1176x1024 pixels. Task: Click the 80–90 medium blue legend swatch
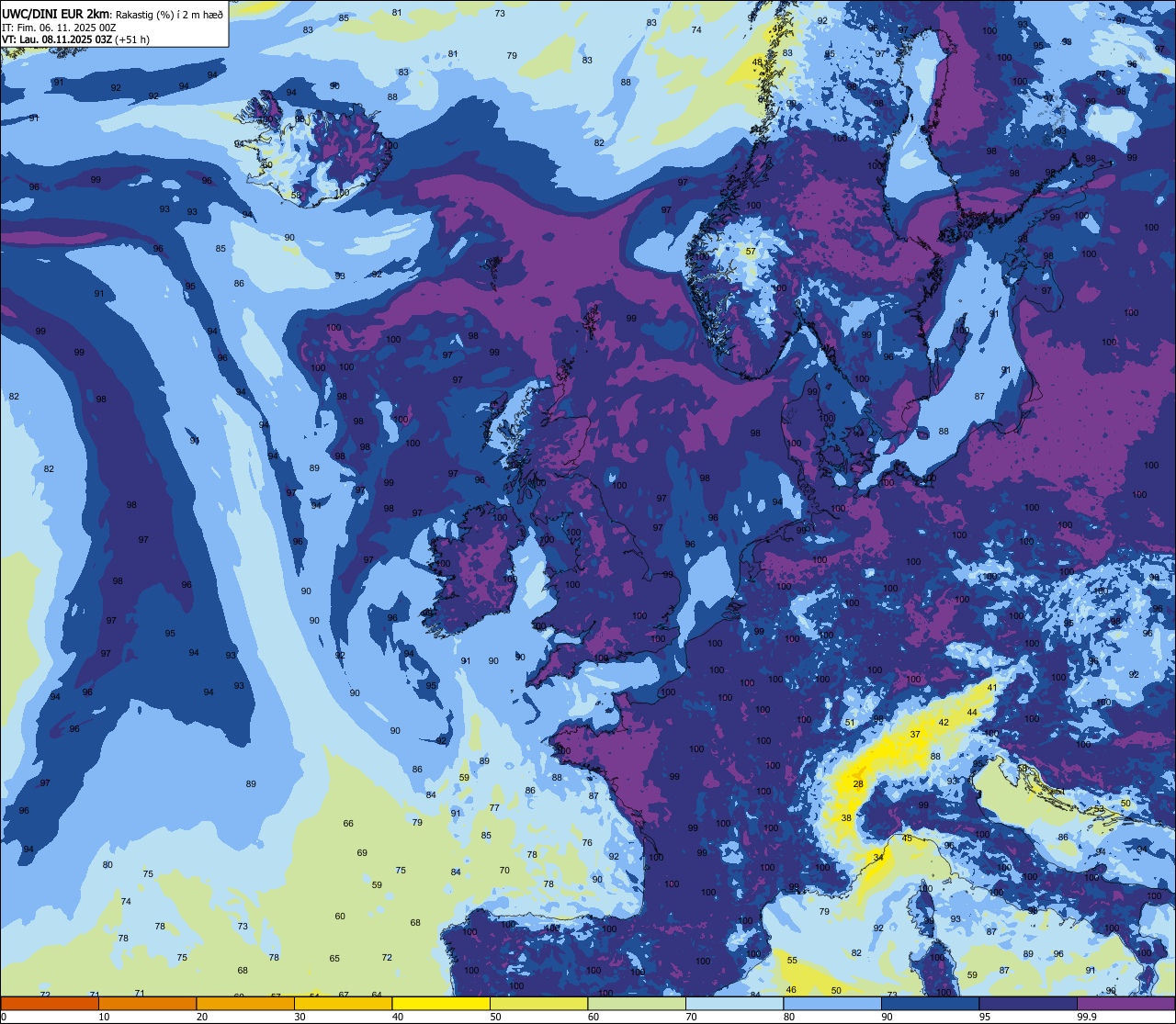click(832, 1003)
